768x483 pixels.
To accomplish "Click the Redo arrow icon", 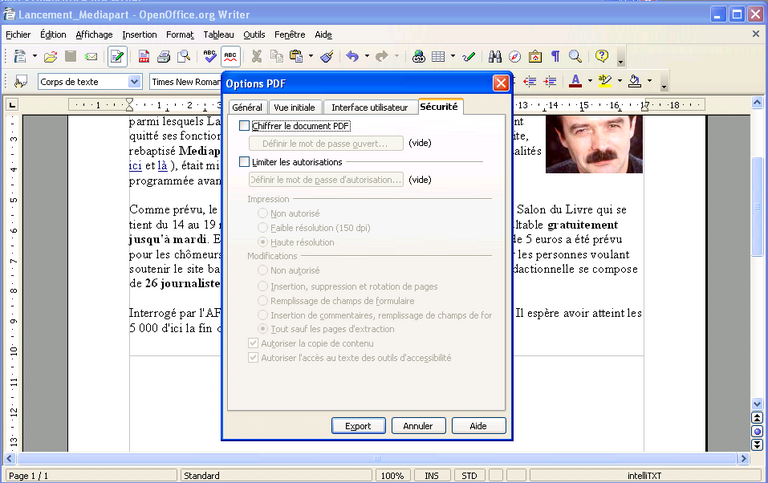I will (x=382, y=57).
